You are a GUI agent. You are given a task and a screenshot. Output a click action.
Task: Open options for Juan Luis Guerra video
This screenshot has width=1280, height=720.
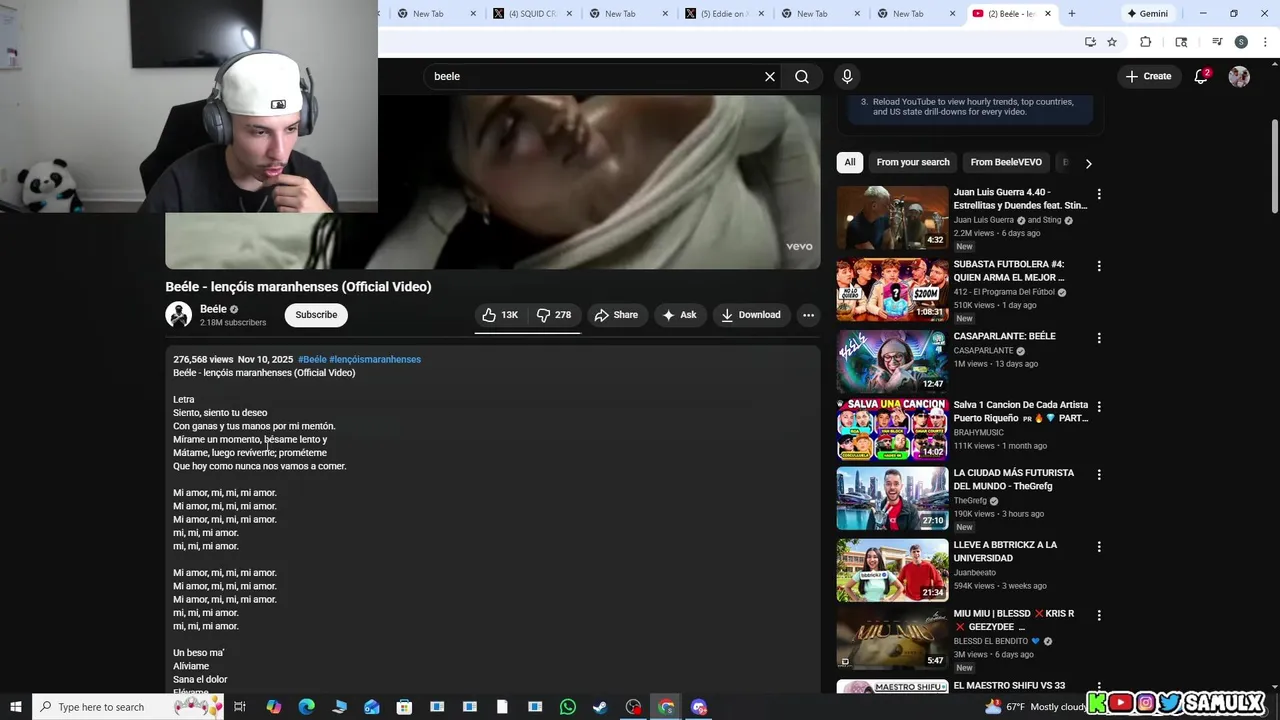tap(1099, 194)
